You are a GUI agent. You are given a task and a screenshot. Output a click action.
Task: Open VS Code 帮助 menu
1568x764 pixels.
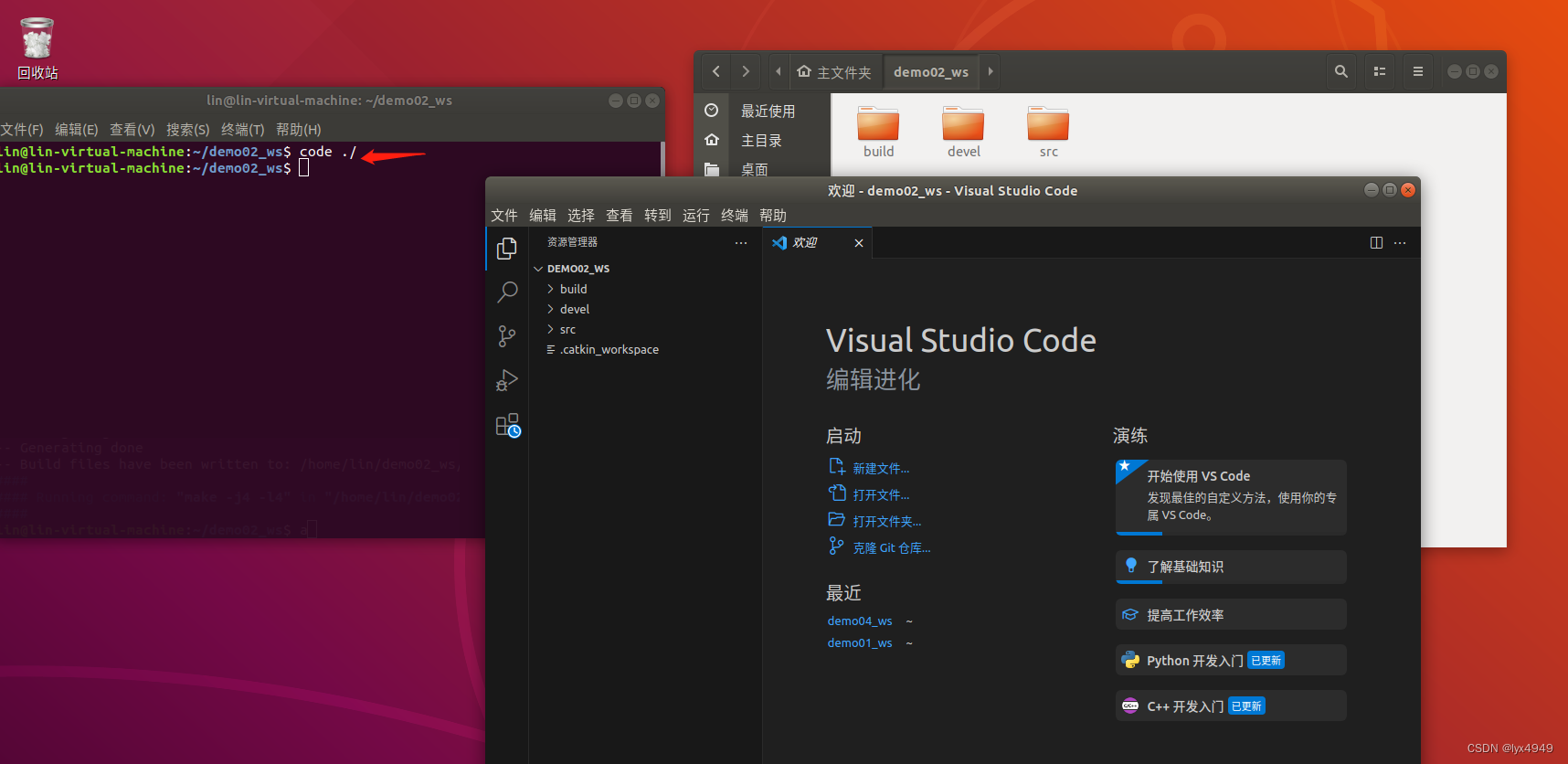(773, 216)
